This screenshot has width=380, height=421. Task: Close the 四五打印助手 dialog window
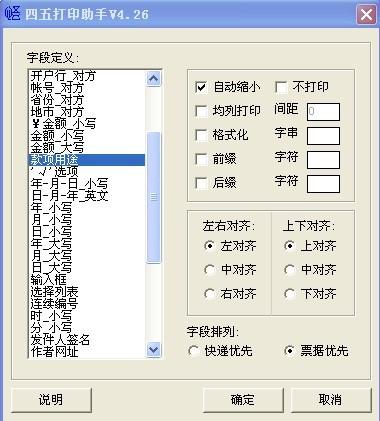[x=366, y=15]
